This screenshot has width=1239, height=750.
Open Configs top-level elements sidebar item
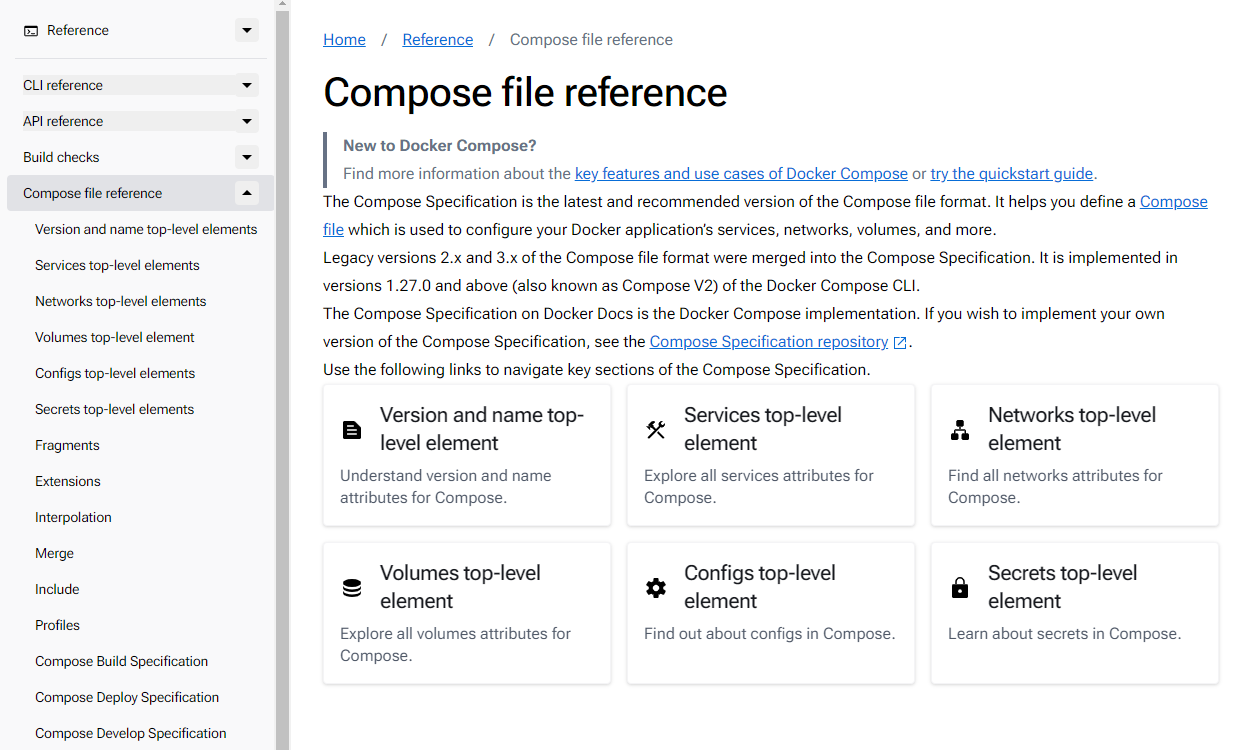[115, 373]
